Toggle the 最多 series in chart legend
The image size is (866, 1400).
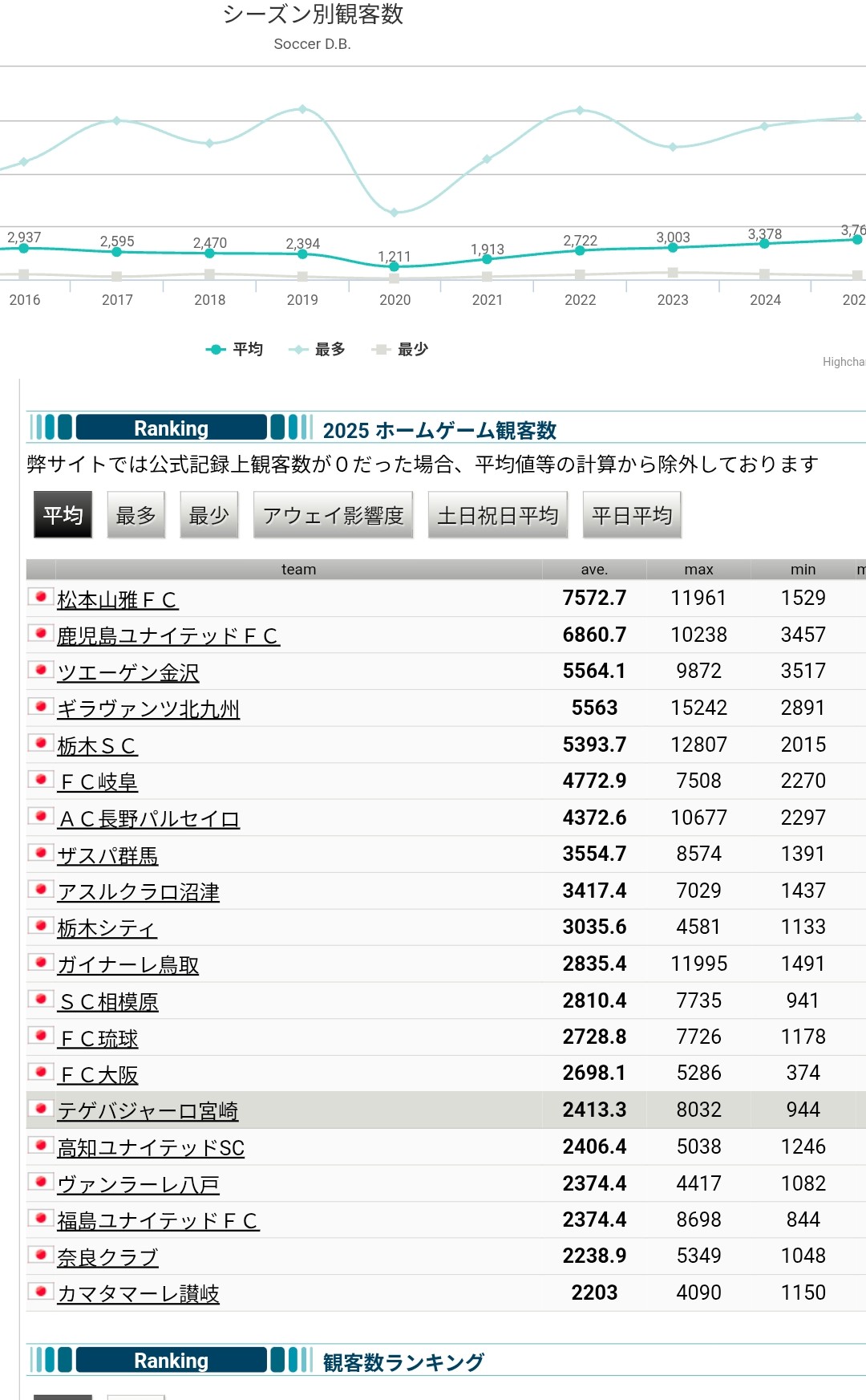point(318,349)
